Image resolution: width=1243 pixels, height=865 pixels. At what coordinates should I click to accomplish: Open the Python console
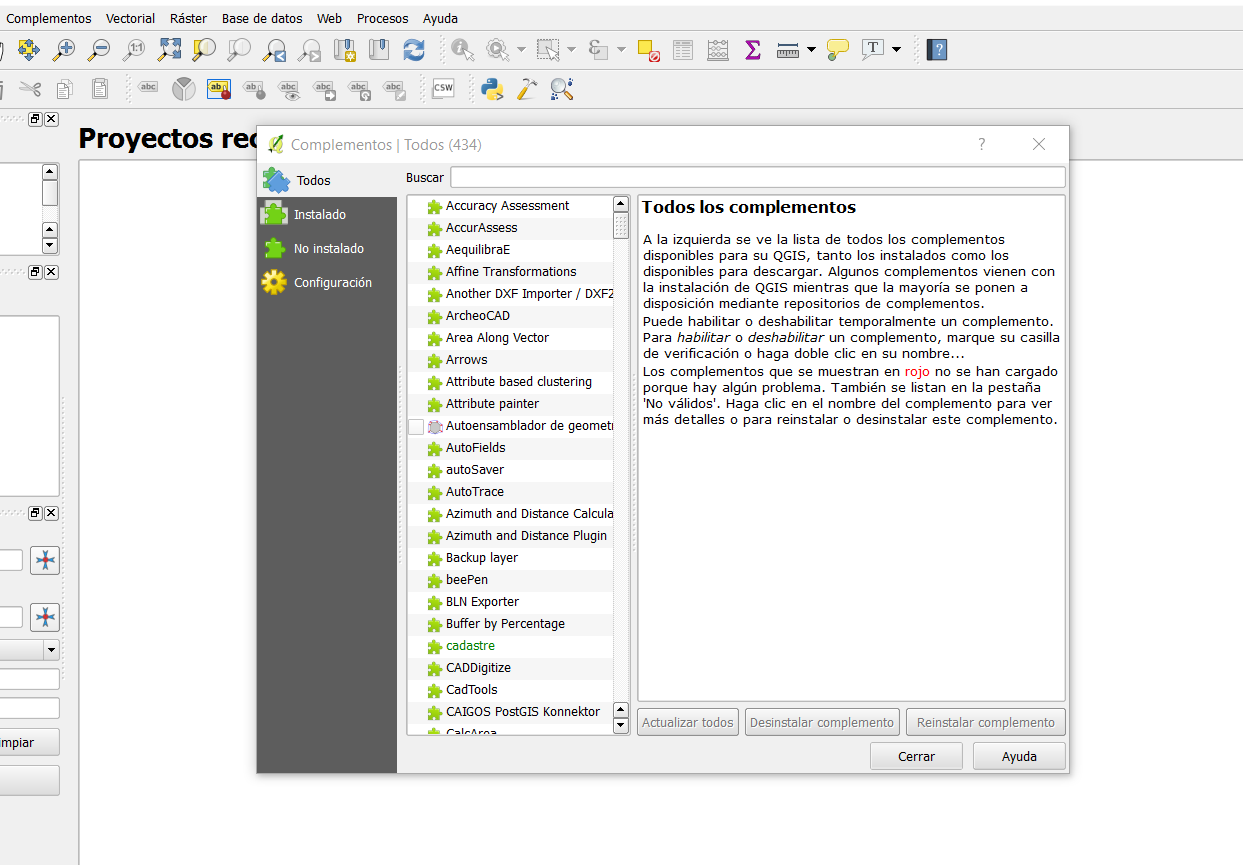492,89
